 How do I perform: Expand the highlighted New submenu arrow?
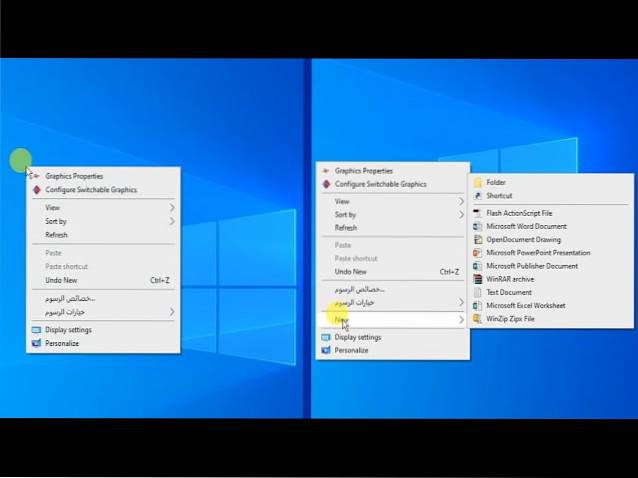click(461, 320)
